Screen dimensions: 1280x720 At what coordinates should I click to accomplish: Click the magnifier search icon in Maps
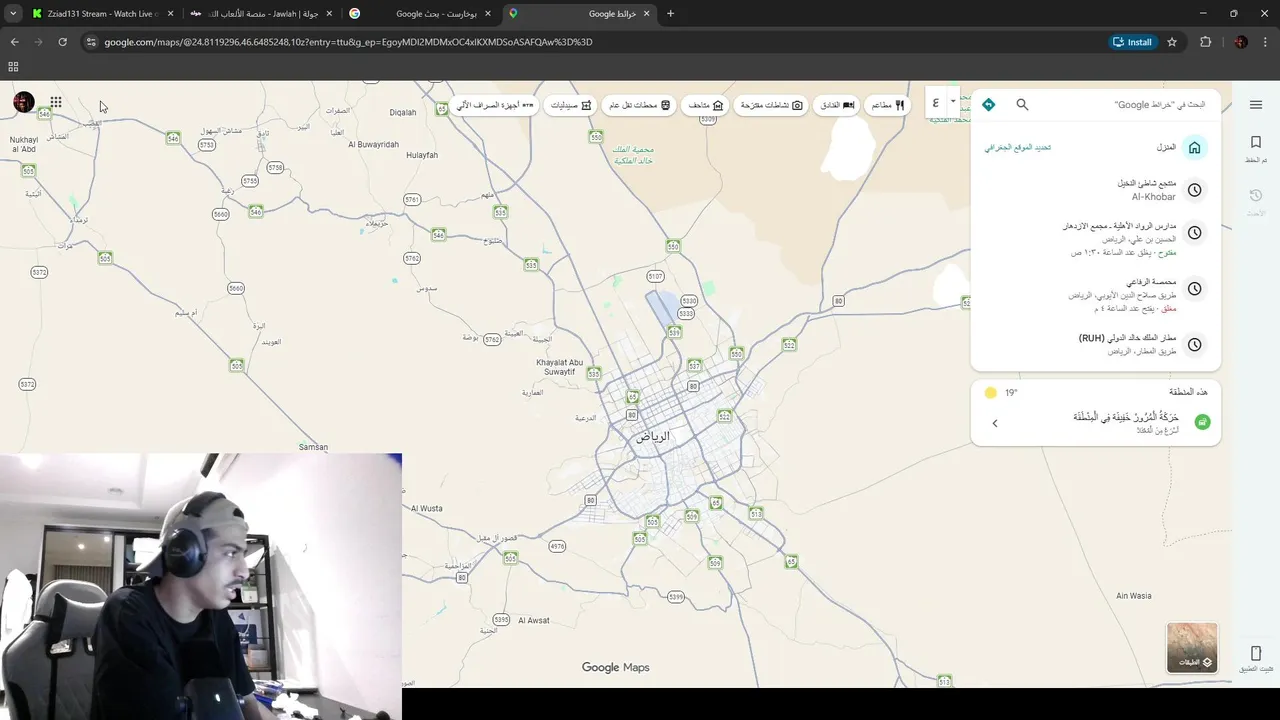pos(1022,104)
